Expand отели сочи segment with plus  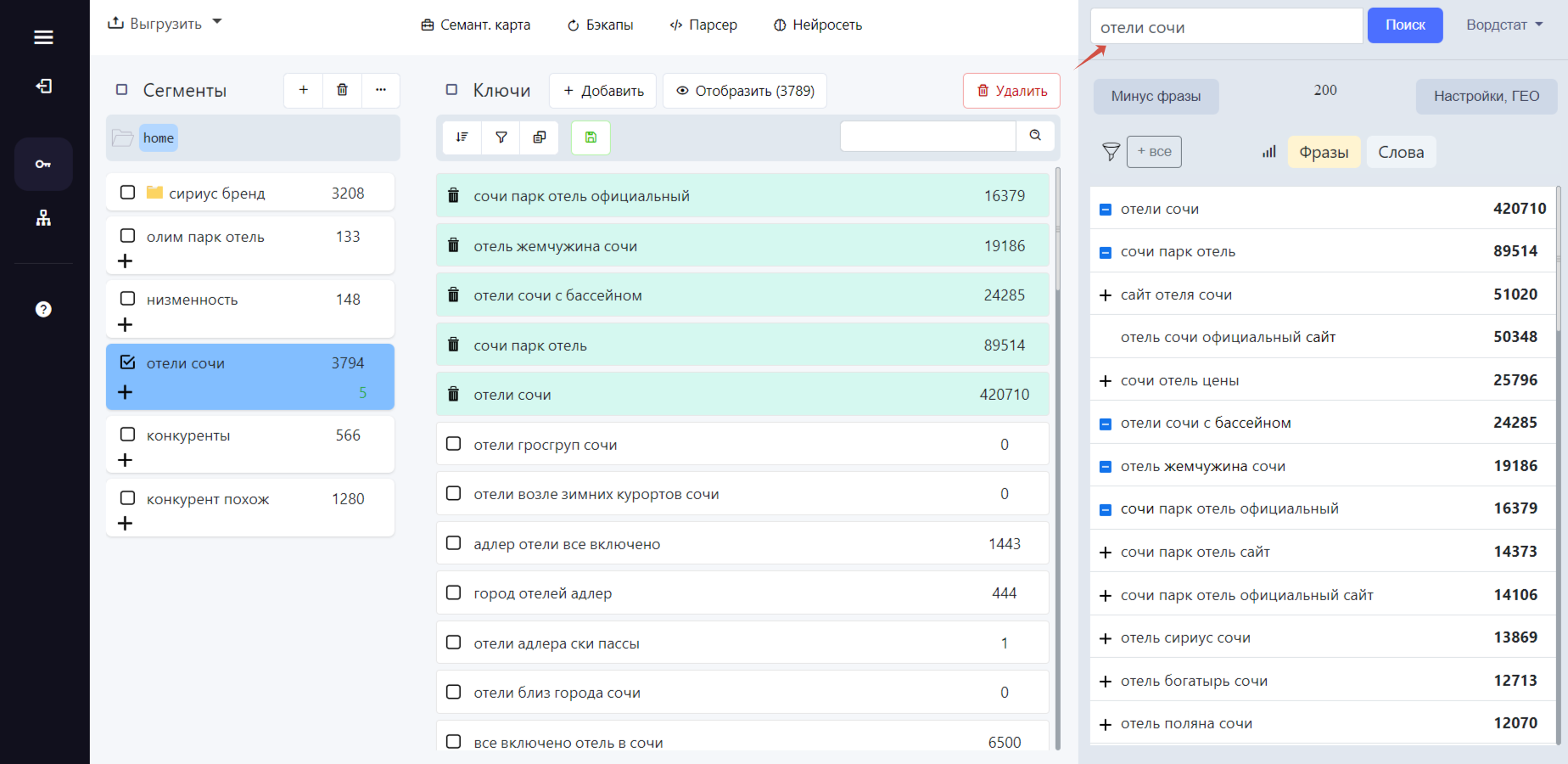(x=126, y=392)
